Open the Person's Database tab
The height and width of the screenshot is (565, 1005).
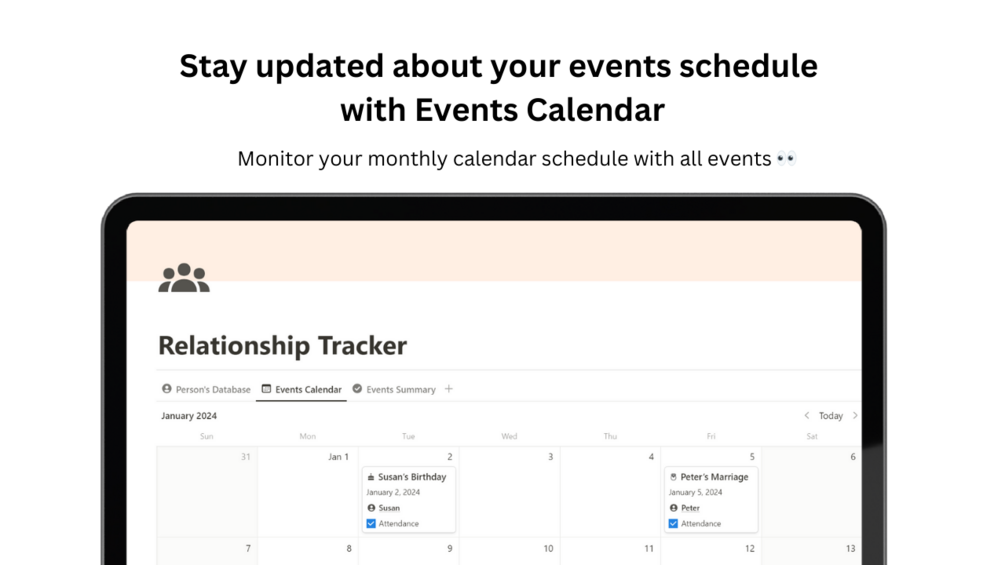[212, 390]
